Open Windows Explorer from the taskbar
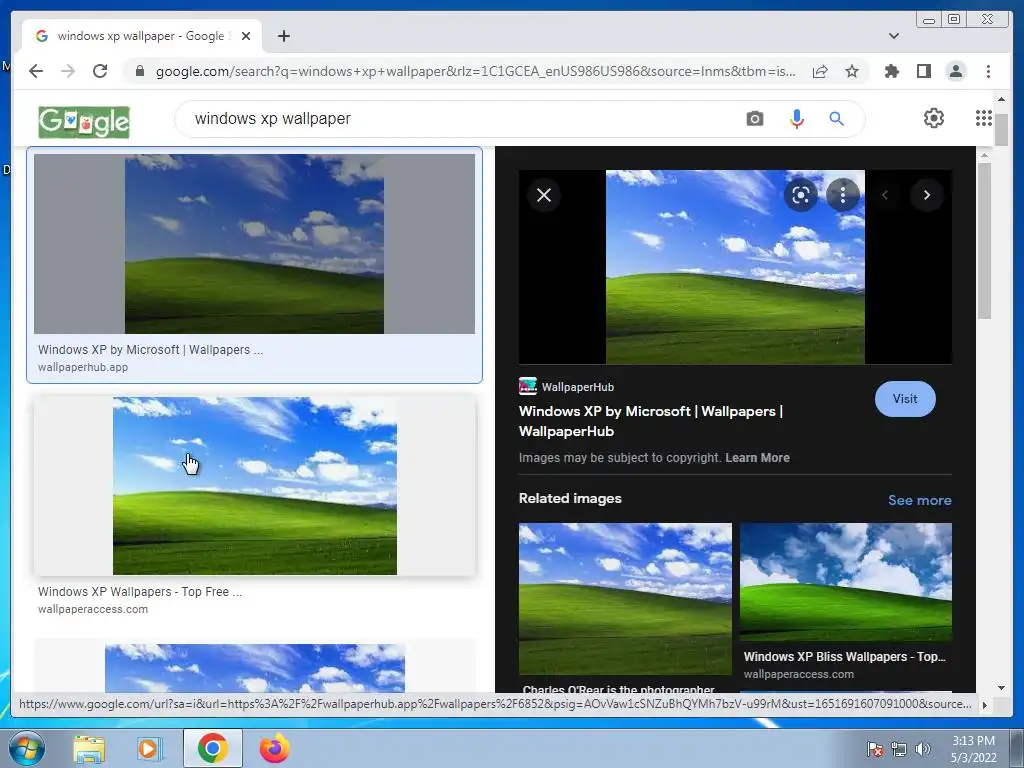The height and width of the screenshot is (768, 1024). point(89,749)
